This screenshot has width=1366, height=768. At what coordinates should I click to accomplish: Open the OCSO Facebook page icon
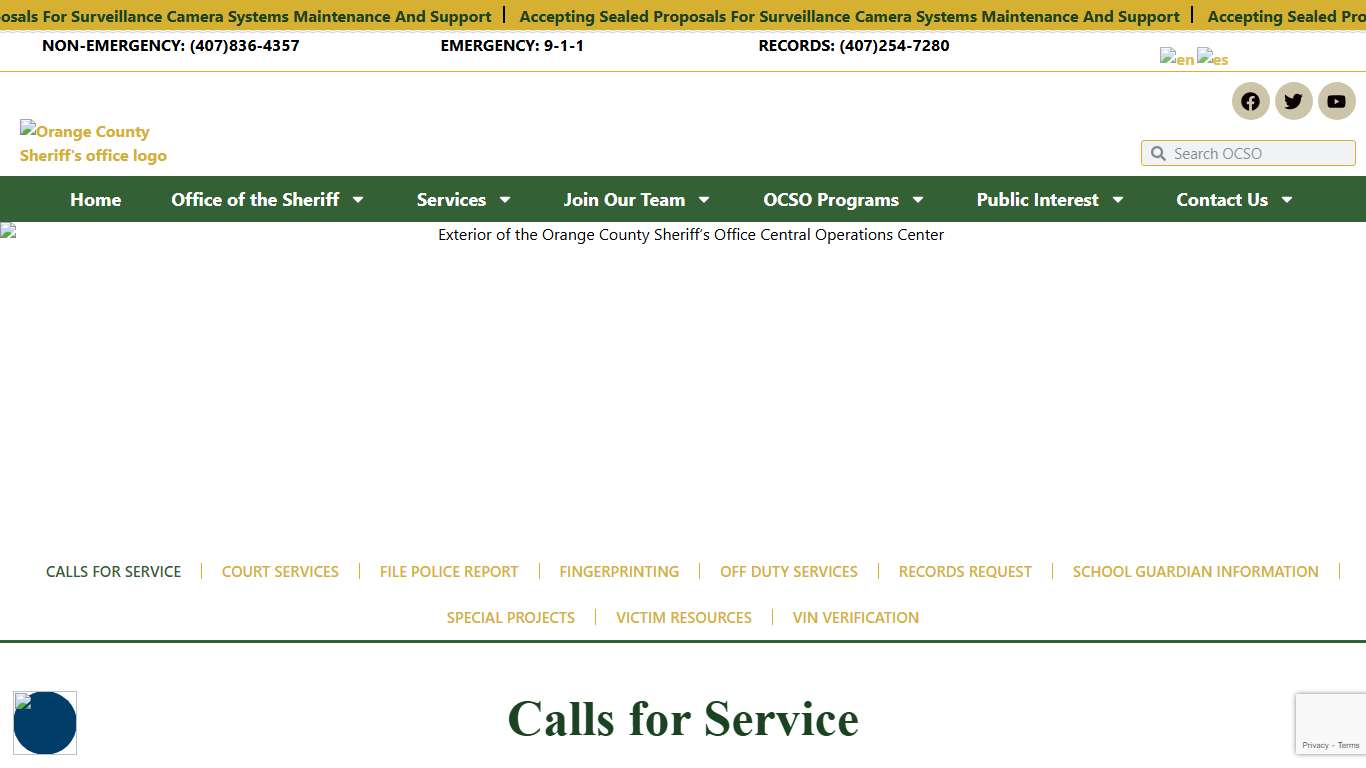(x=1250, y=101)
